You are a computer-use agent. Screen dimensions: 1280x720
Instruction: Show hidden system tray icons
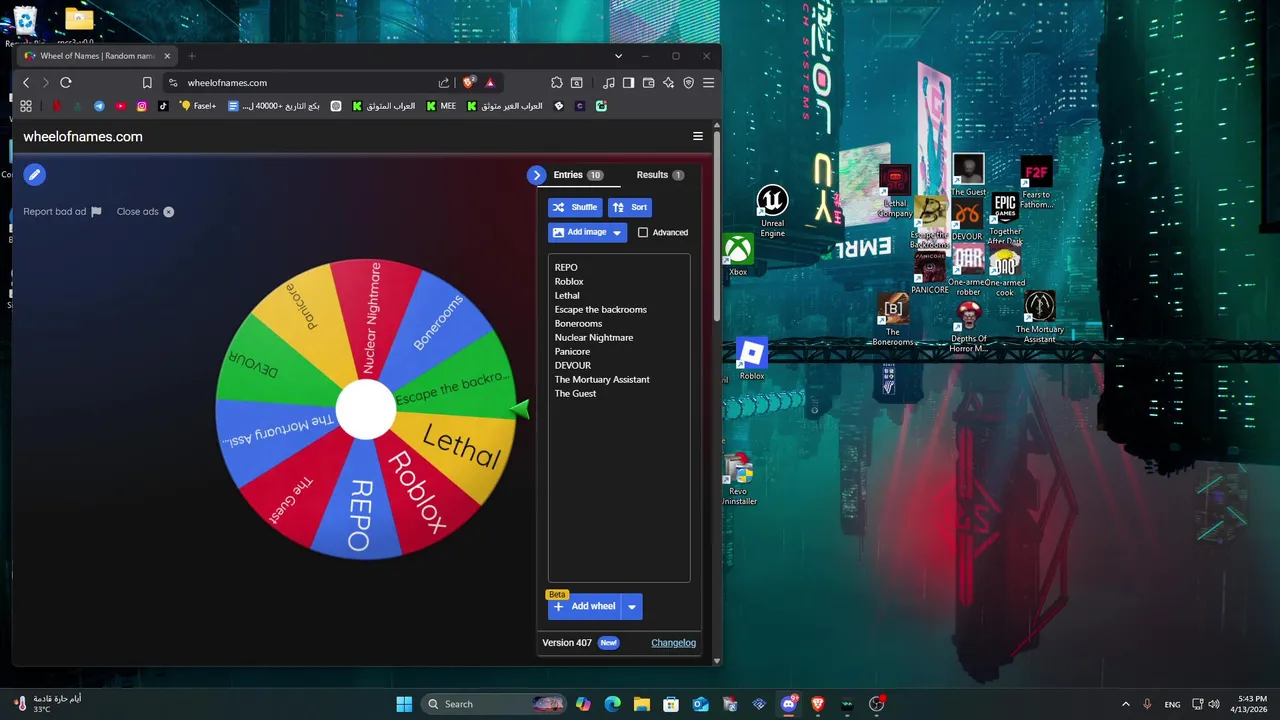(x=1125, y=704)
